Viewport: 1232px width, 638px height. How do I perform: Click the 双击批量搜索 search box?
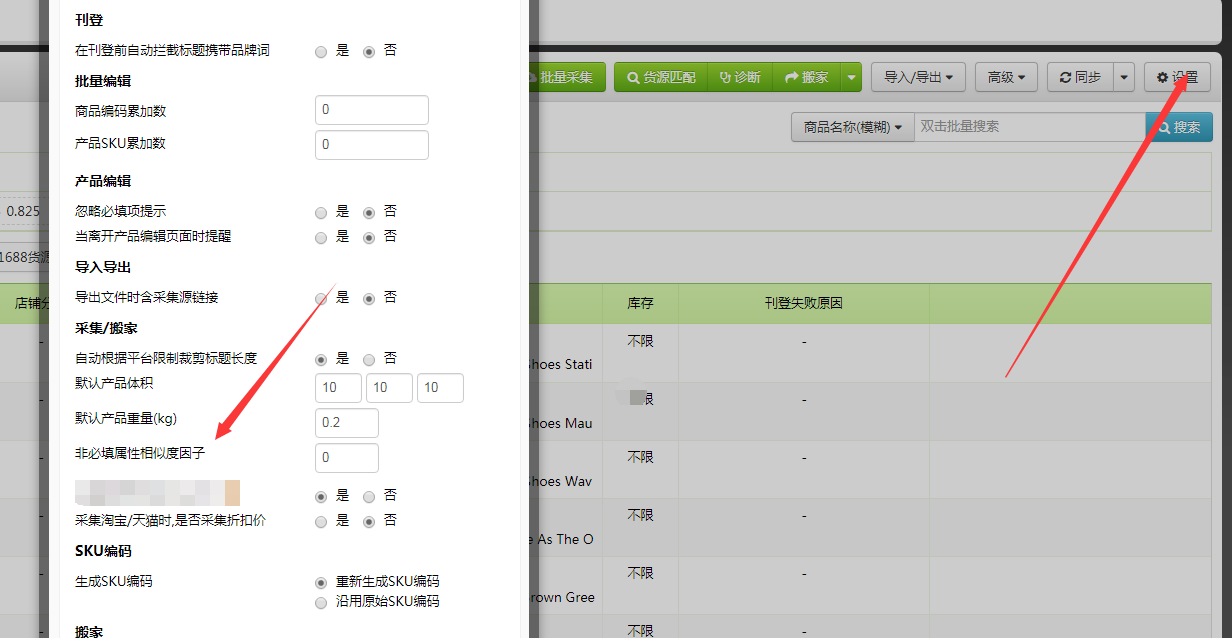click(x=1028, y=127)
